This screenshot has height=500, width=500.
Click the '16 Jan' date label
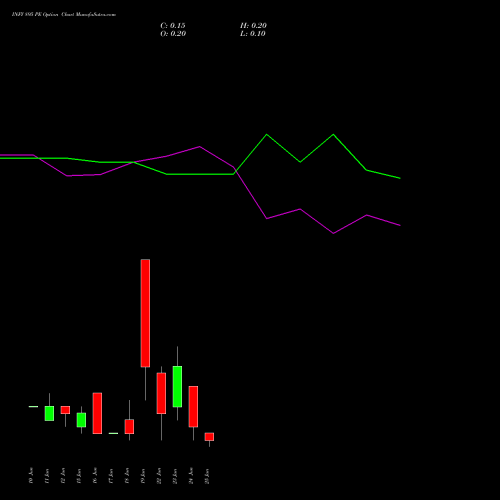[95, 476]
